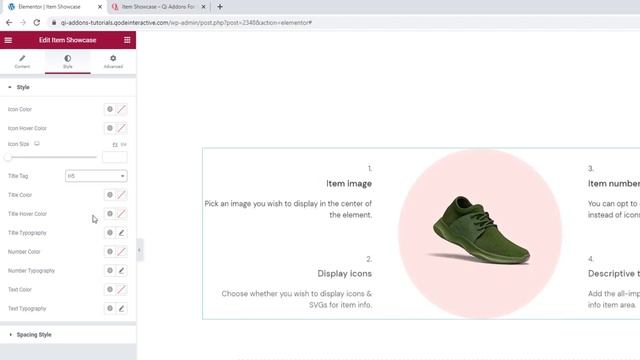This screenshot has width=640, height=360.
Task: Click the 'Icon Size' label
Action: pyautogui.click(x=18, y=144)
